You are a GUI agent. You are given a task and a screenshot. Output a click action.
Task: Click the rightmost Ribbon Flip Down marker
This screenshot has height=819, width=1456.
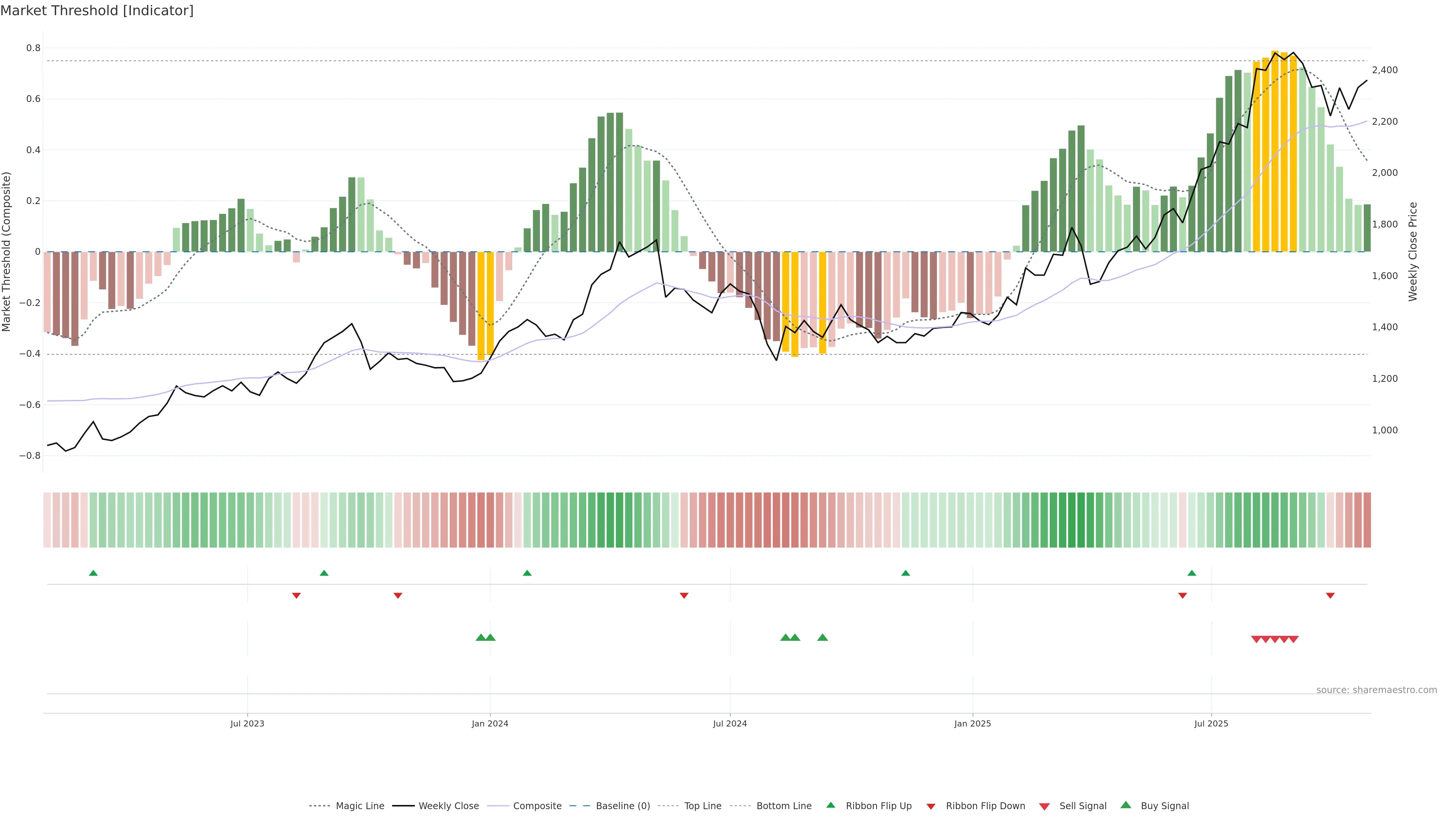(x=1330, y=596)
